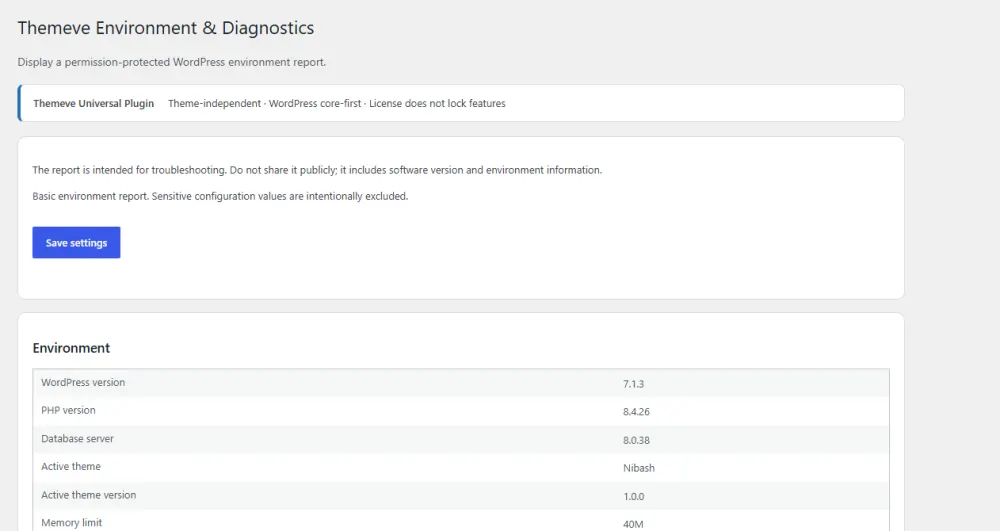Select the WordPress version value 7.1.3
The image size is (1000, 531).
633,384
